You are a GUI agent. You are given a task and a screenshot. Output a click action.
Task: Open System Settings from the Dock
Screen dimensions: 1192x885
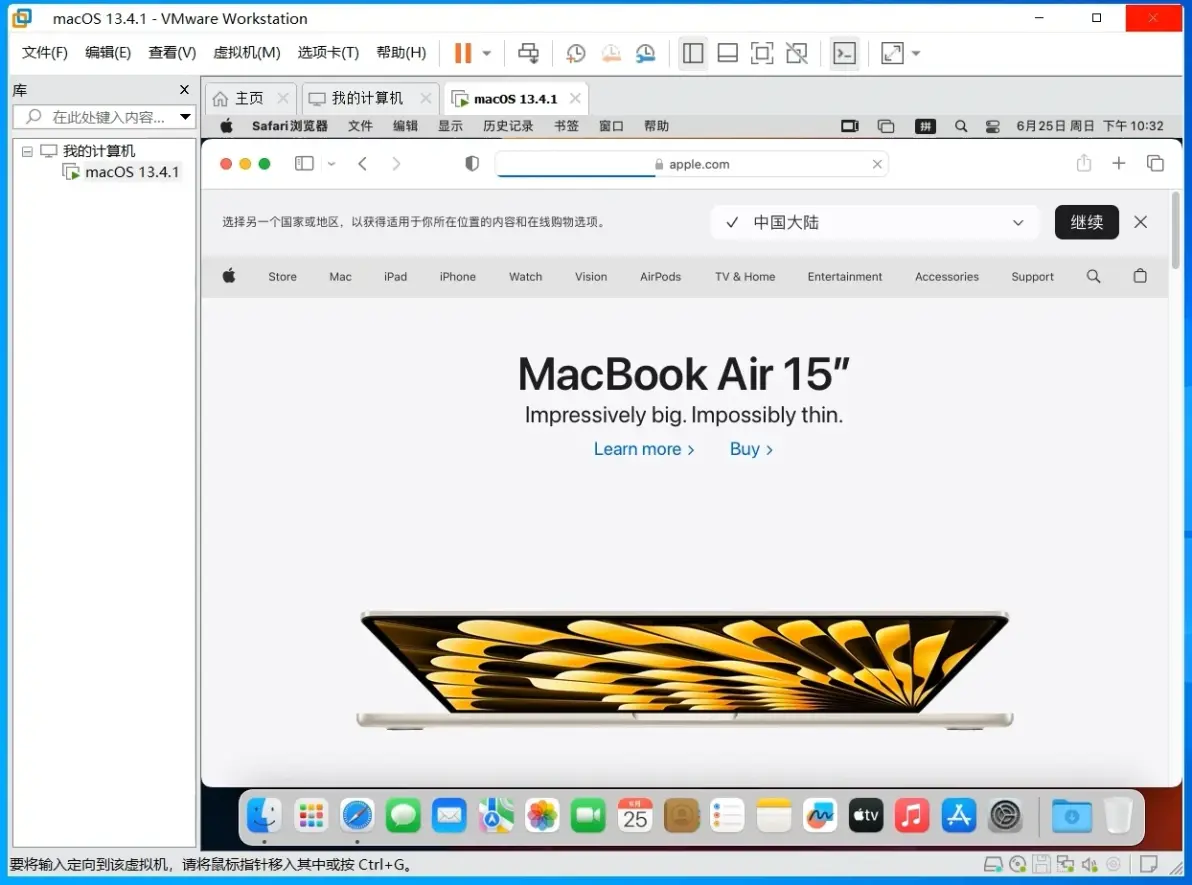point(1005,817)
